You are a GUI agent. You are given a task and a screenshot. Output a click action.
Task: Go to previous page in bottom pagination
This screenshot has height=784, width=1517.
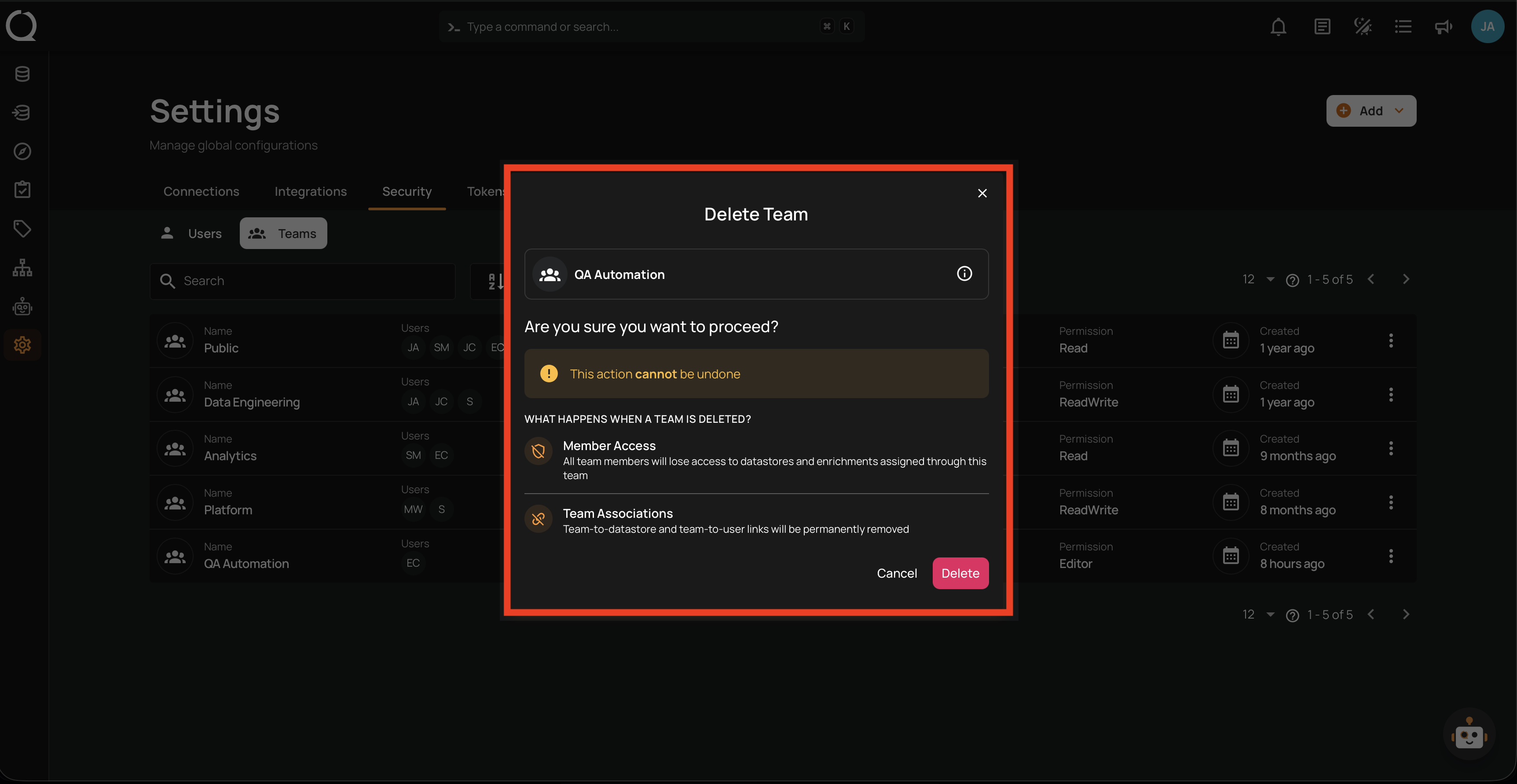click(x=1371, y=614)
